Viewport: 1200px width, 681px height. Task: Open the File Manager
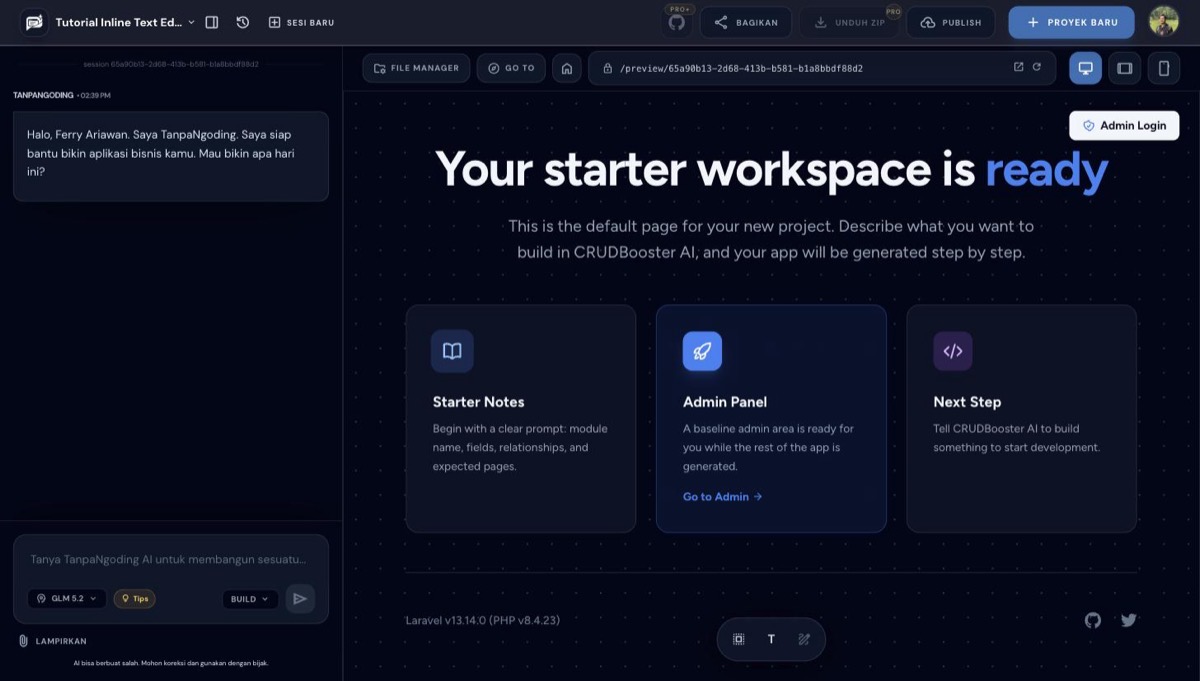pos(416,68)
